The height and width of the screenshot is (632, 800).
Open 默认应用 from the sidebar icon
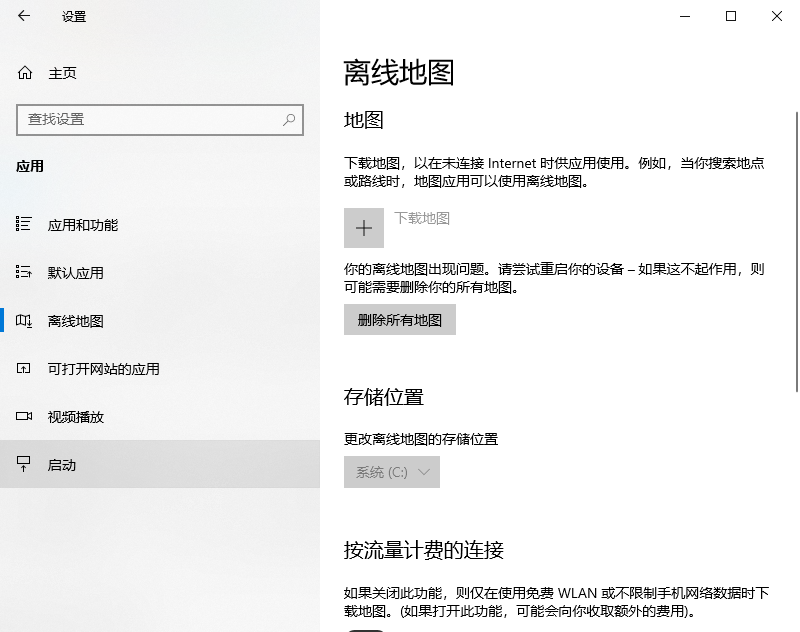click(24, 272)
